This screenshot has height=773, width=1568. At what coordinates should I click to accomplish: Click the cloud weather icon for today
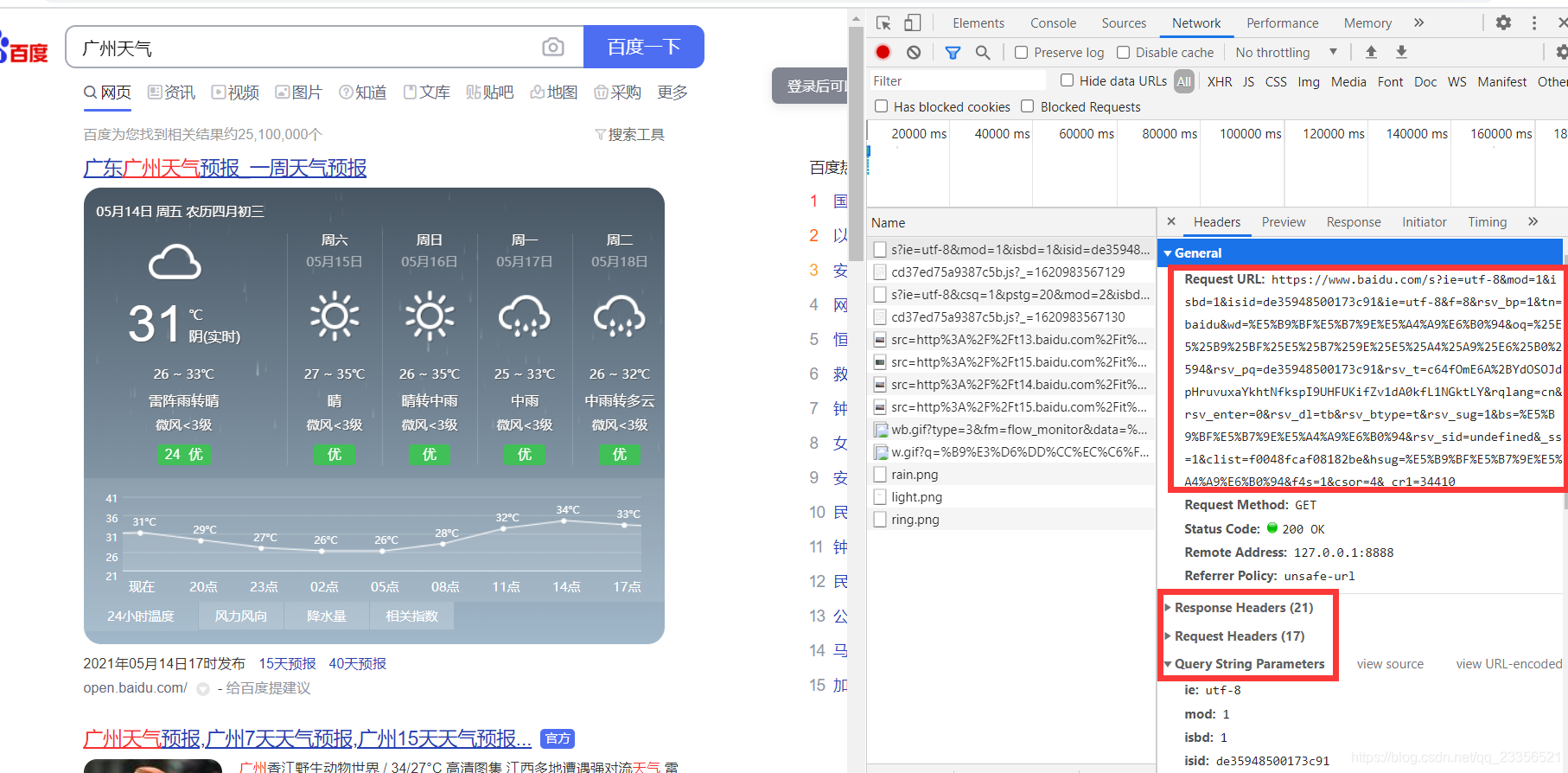175,262
